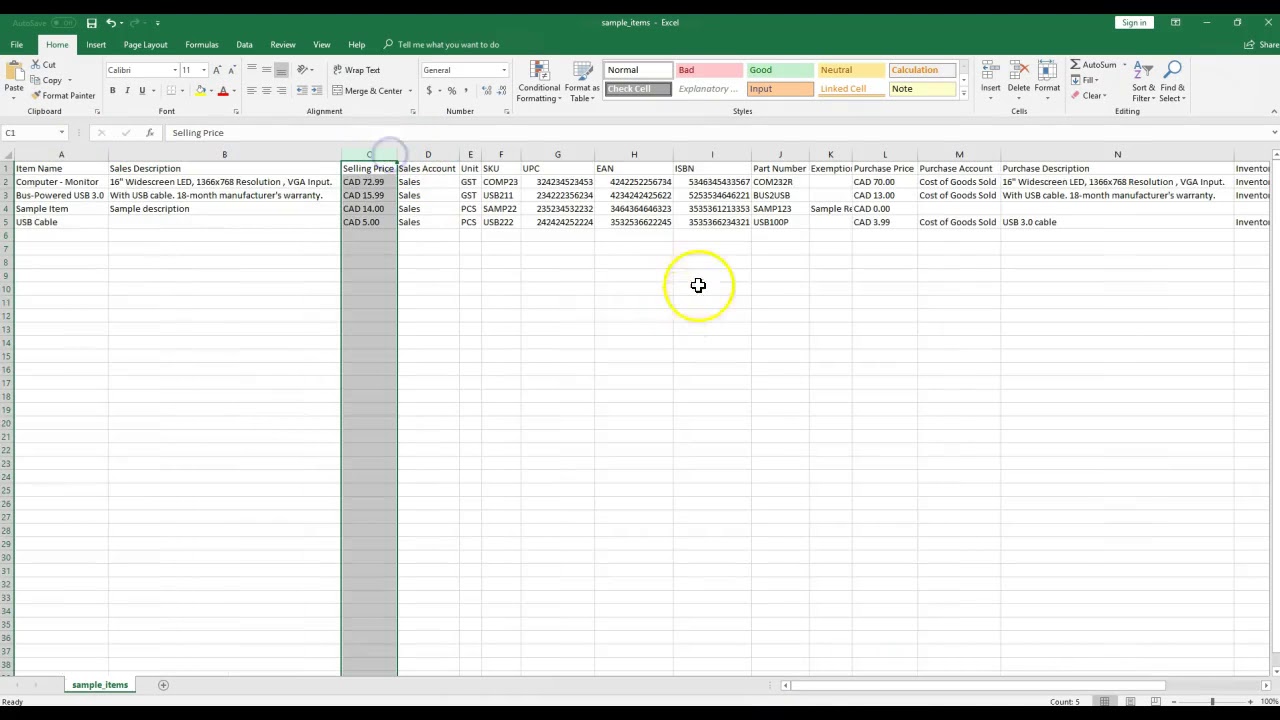The height and width of the screenshot is (720, 1280).
Task: Expand the Clear dropdown
Action: click(x=1104, y=96)
